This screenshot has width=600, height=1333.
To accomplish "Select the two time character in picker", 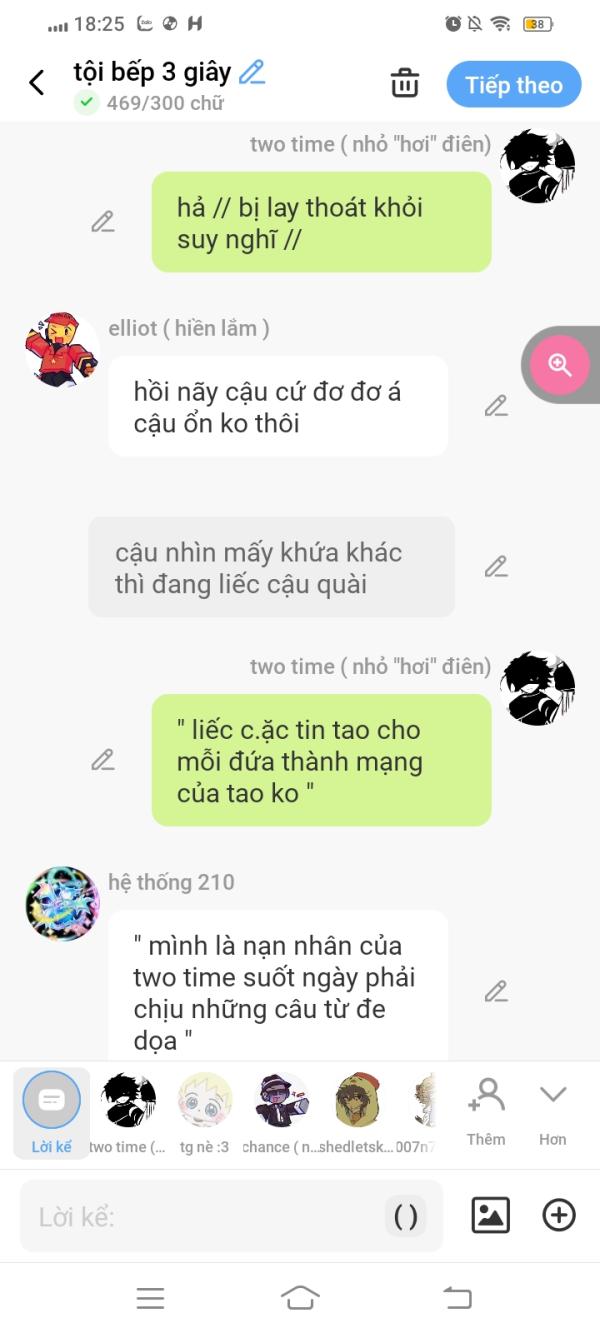I will coord(129,1112).
